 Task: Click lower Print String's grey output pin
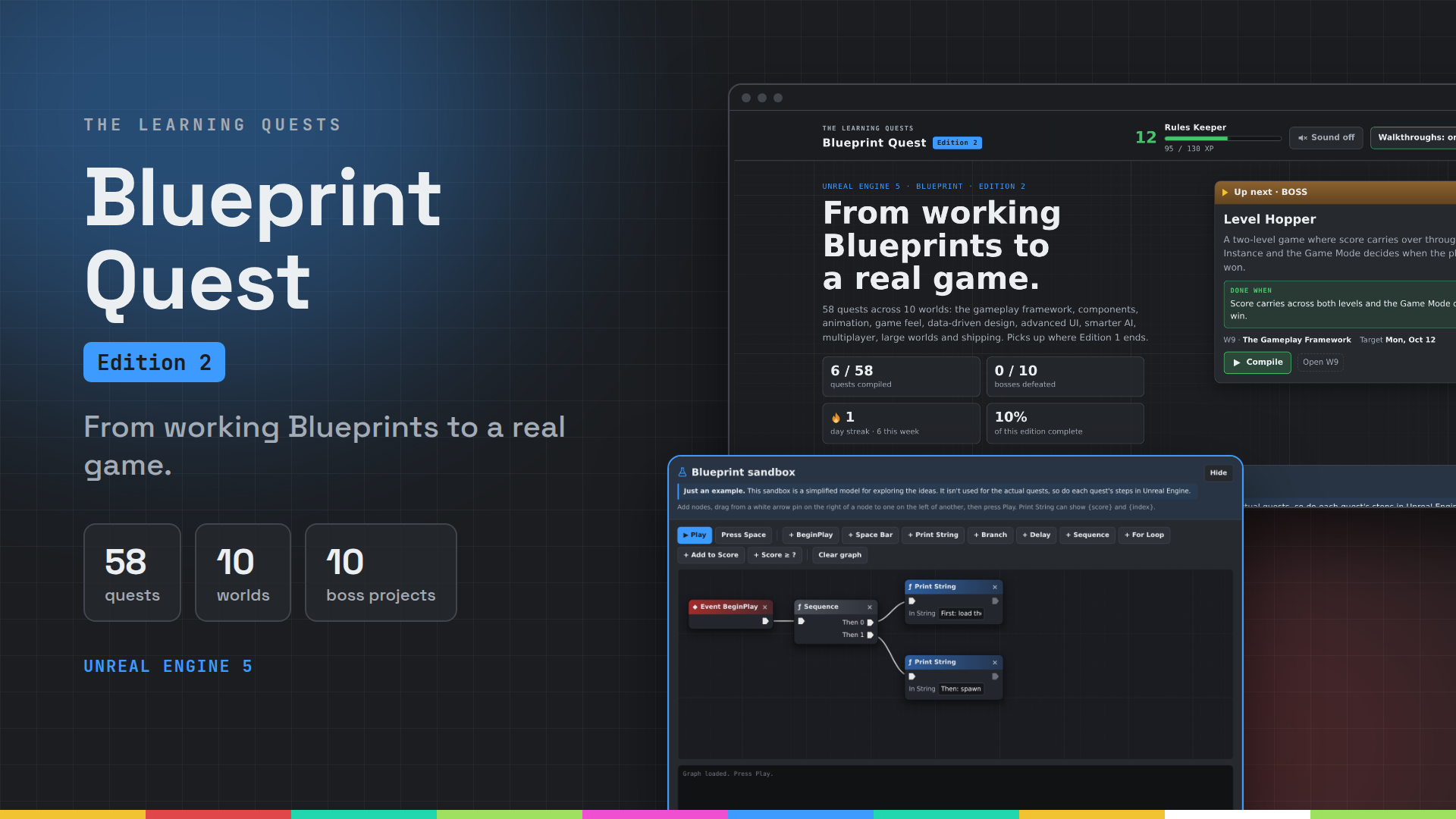point(995,676)
